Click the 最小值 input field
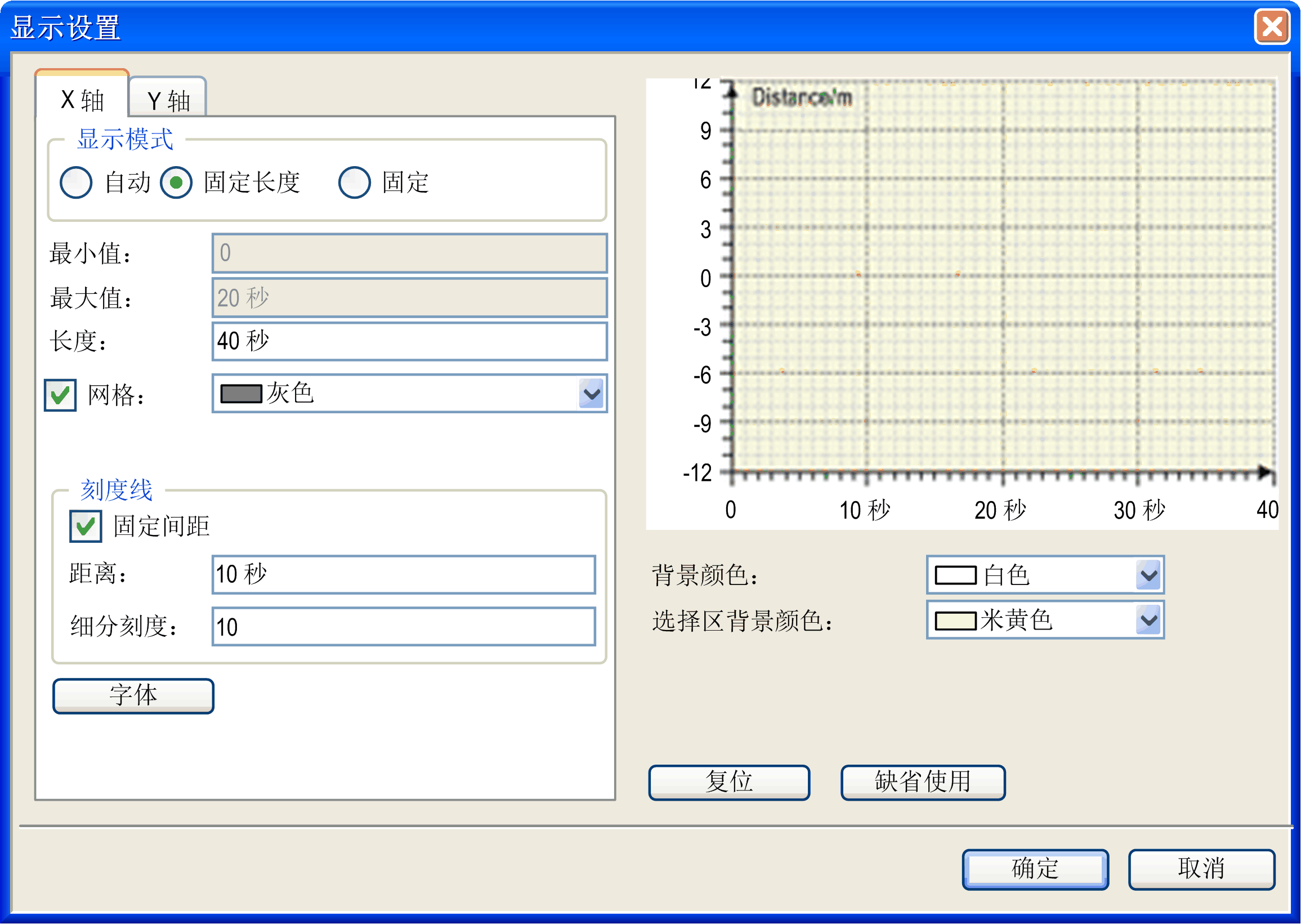Viewport: 1301px width, 924px height. (410, 253)
